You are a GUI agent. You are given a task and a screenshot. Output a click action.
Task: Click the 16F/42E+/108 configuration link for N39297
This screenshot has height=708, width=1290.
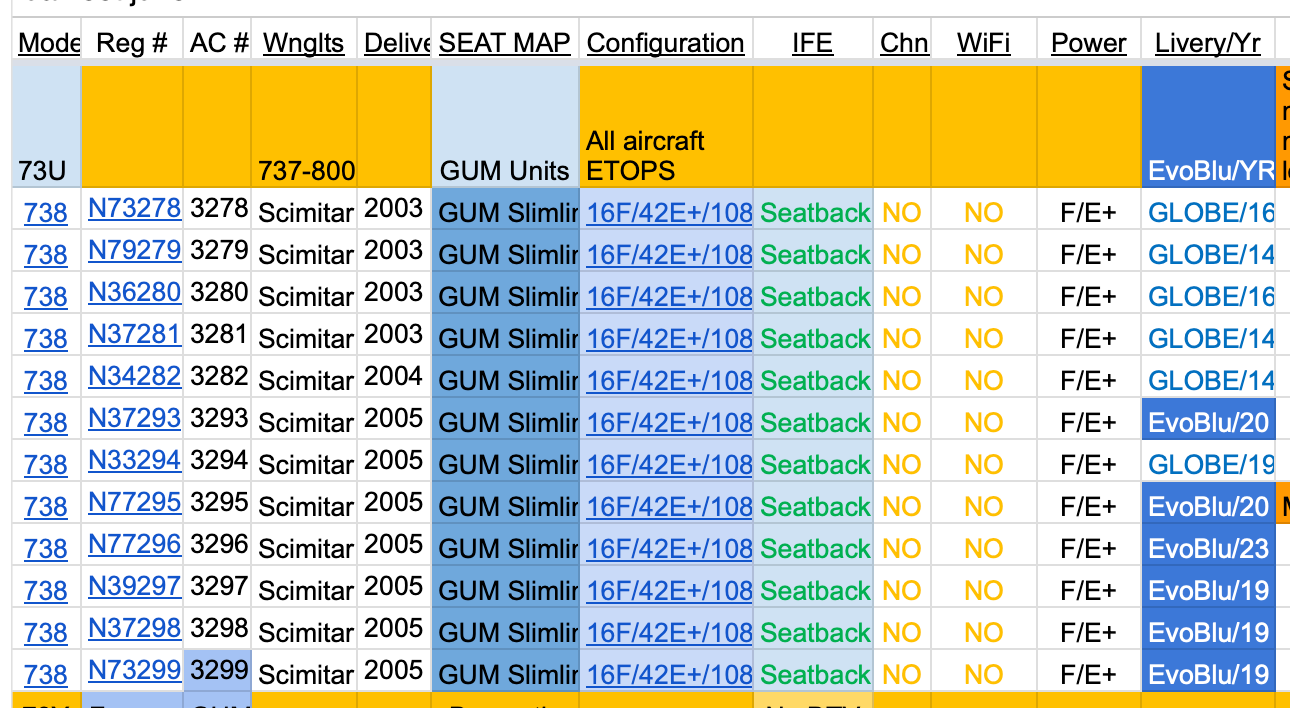(669, 591)
